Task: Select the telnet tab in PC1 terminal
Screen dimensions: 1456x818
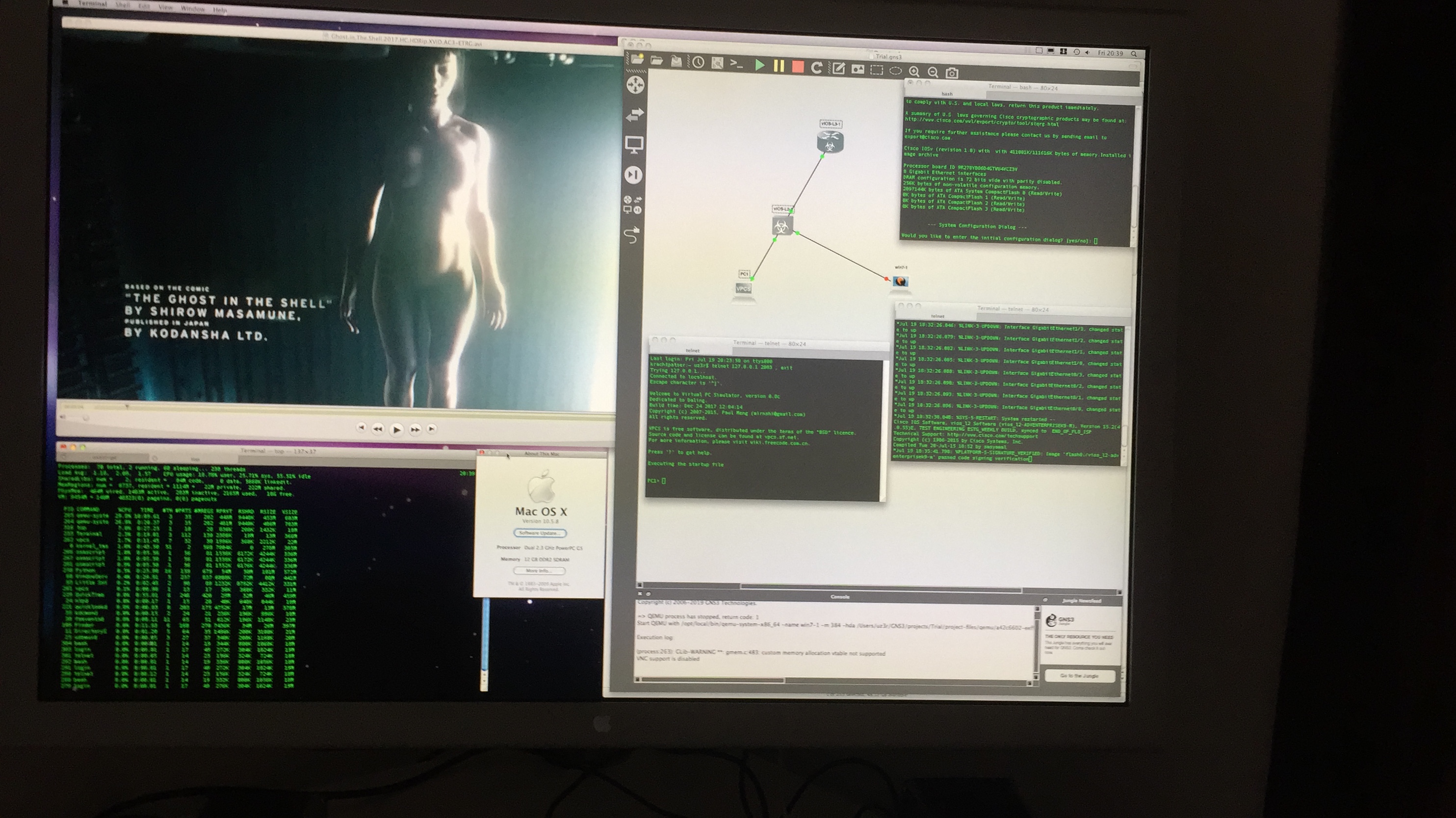Action: [692, 351]
